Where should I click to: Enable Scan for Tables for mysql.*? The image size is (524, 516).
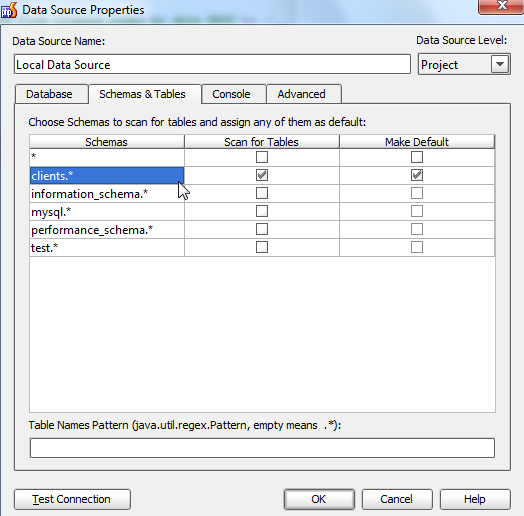click(262, 211)
